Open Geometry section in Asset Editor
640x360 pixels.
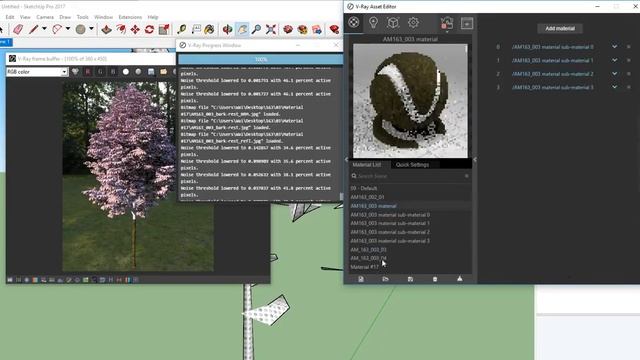tap(393, 22)
